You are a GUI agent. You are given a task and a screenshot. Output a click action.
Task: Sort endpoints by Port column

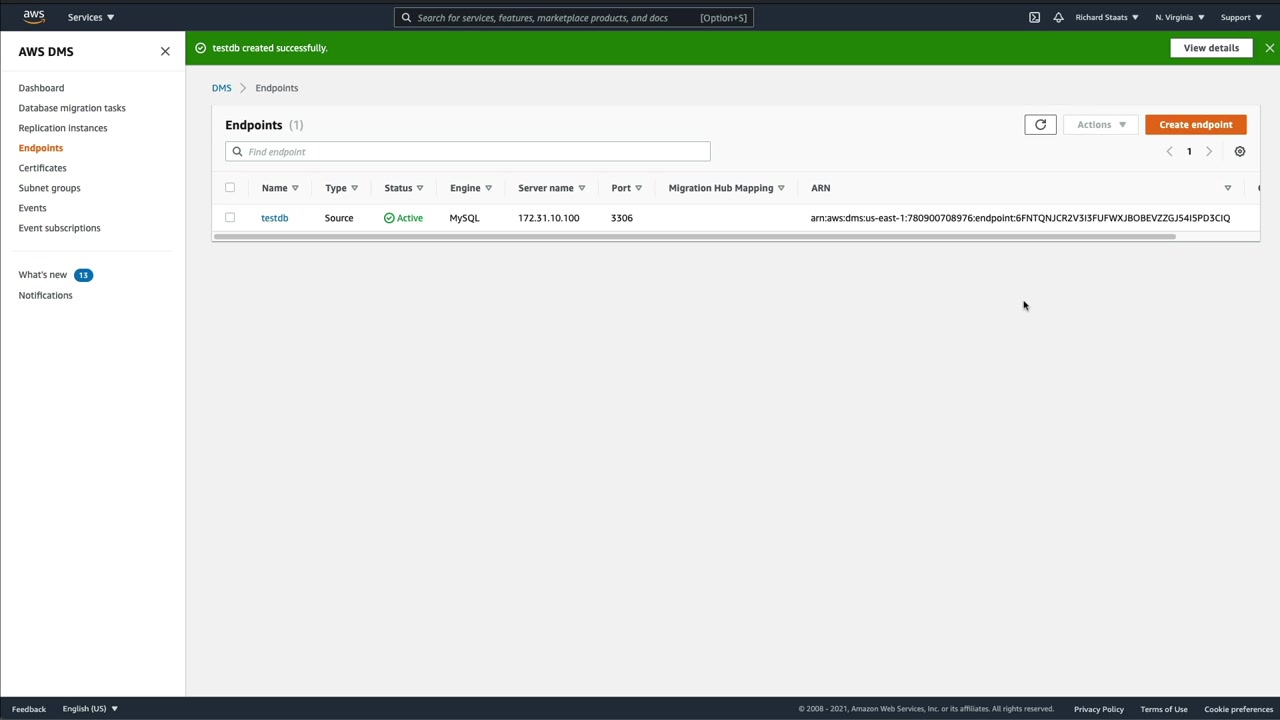pyautogui.click(x=638, y=188)
